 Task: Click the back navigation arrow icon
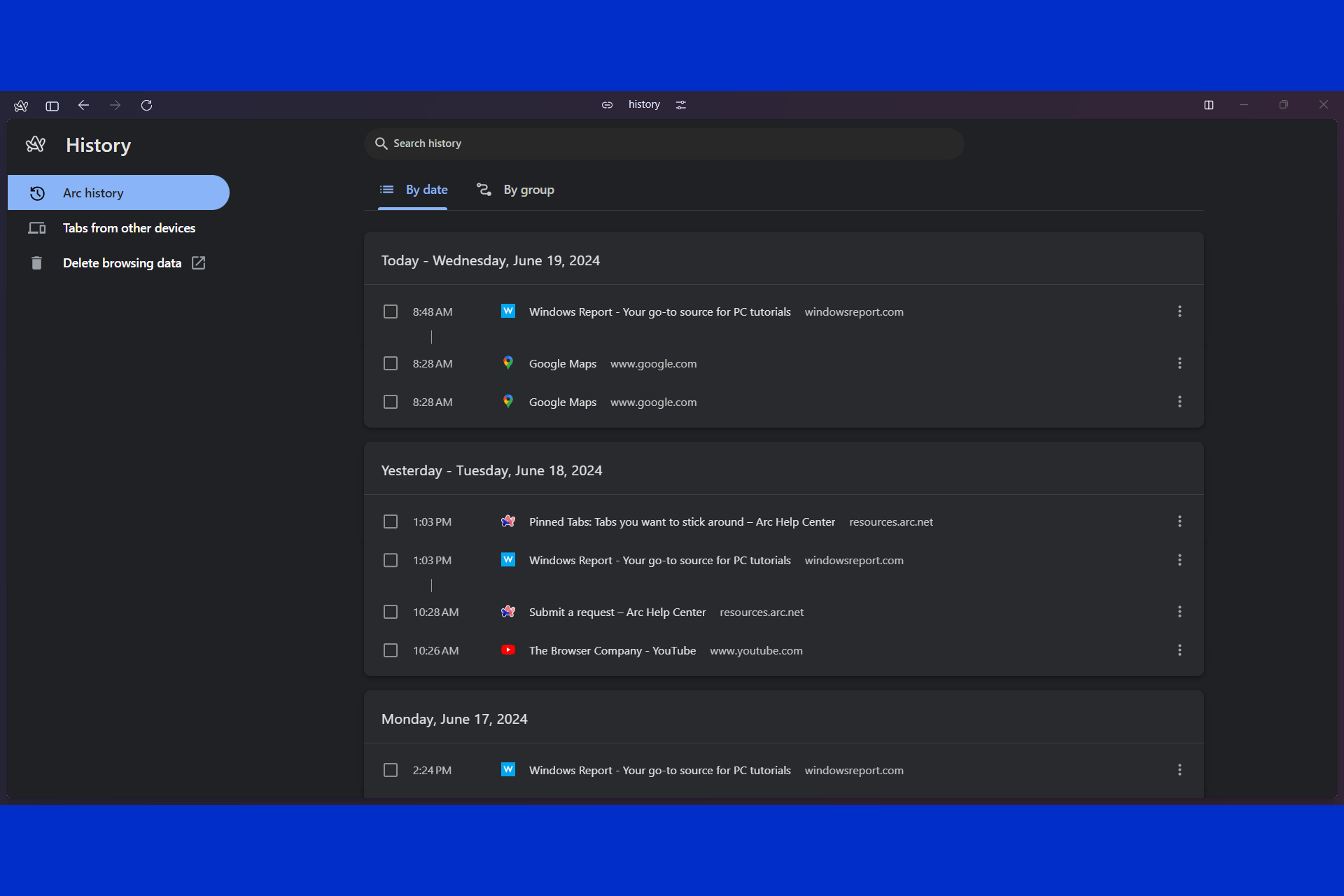(x=84, y=104)
